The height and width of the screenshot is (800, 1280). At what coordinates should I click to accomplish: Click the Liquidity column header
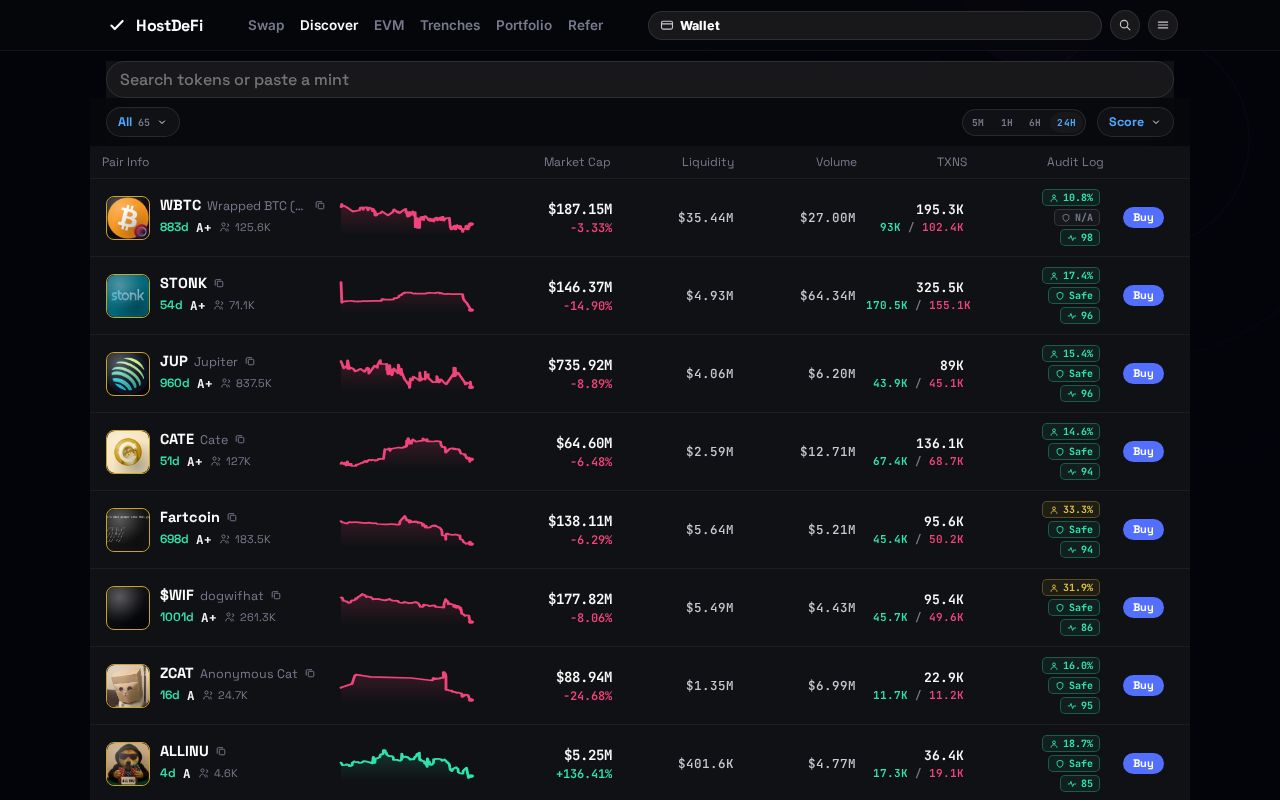708,162
